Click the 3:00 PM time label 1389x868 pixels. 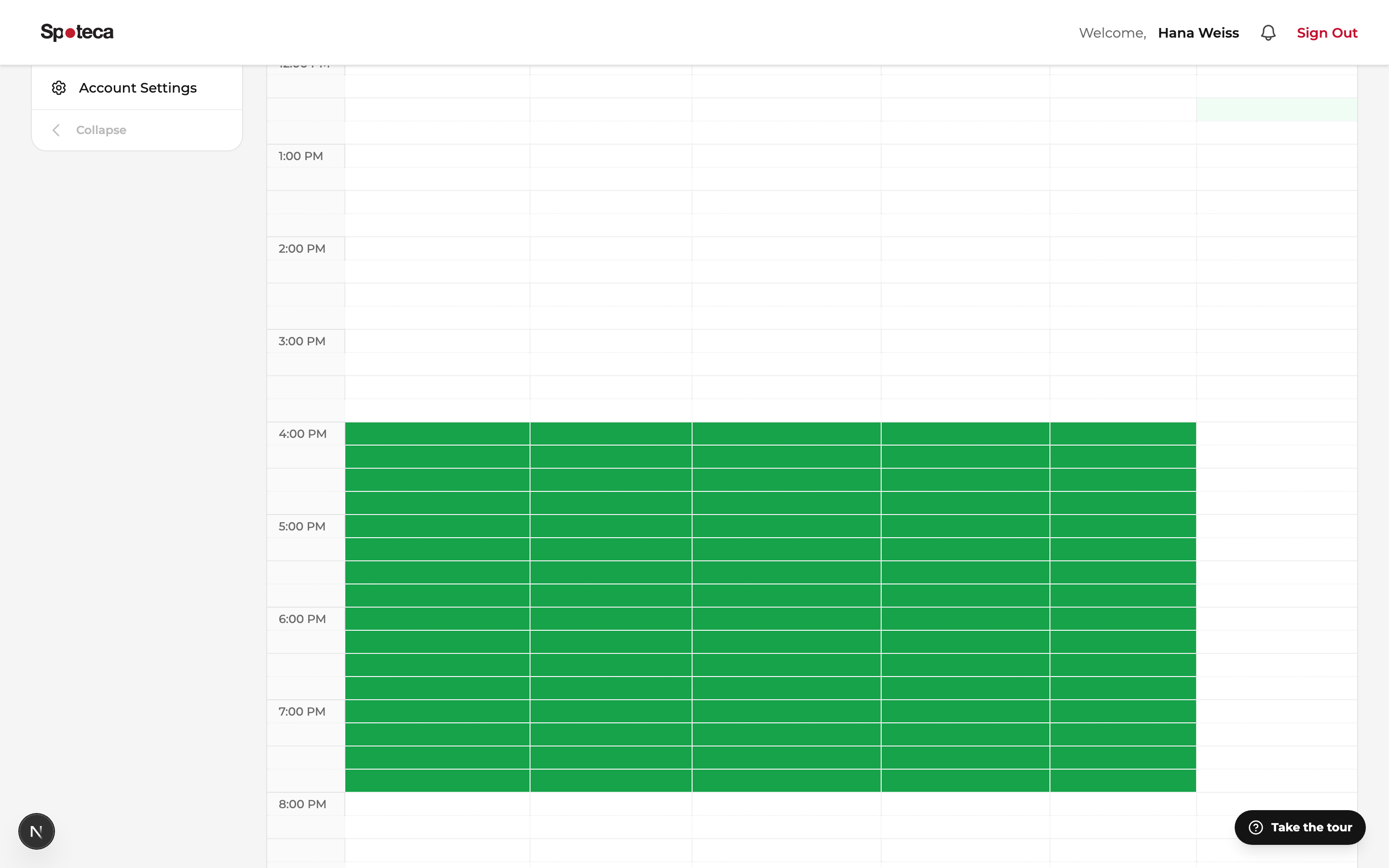pyautogui.click(x=302, y=341)
